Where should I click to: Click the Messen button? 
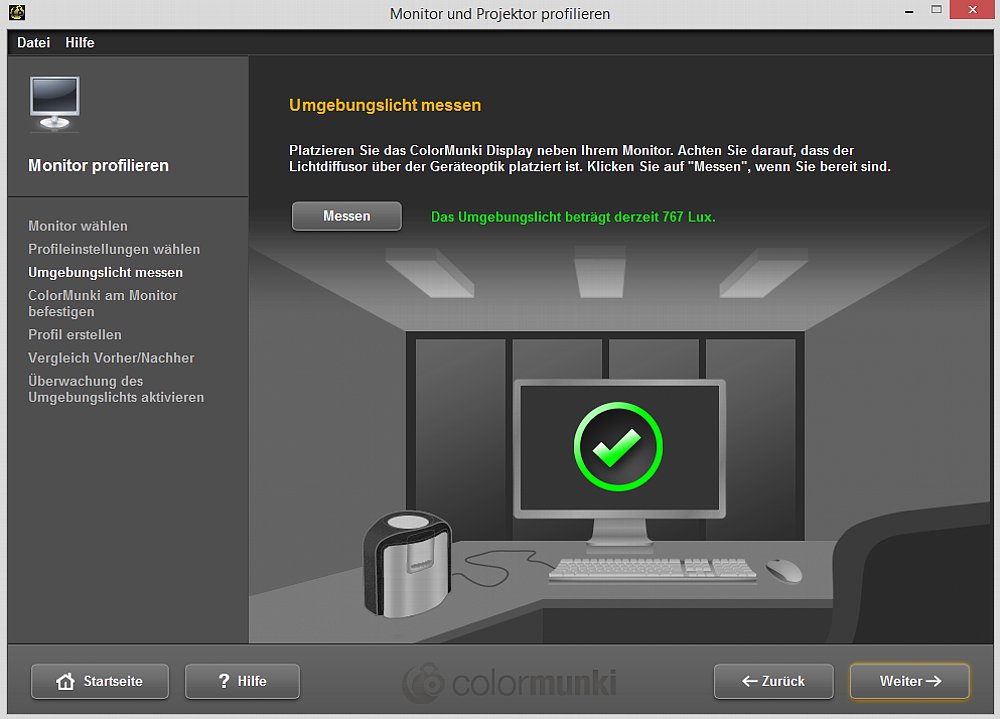[346, 216]
